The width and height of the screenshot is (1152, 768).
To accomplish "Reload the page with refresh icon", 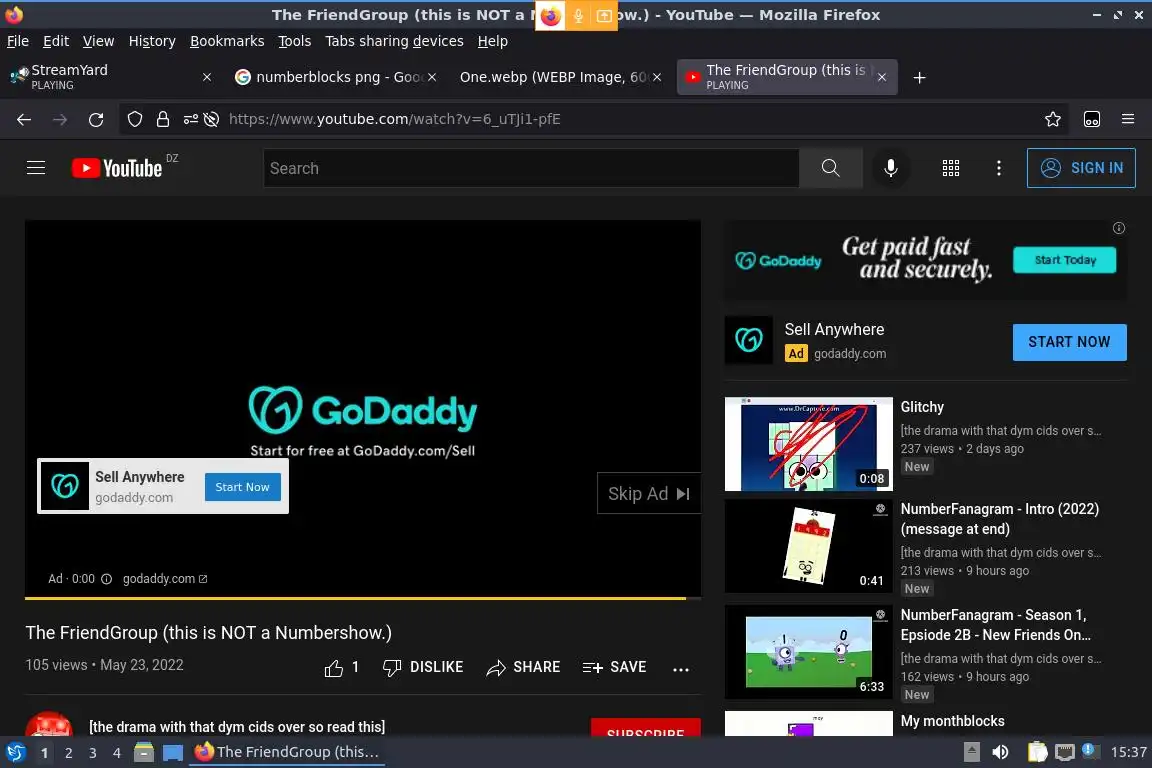I will pos(96,119).
